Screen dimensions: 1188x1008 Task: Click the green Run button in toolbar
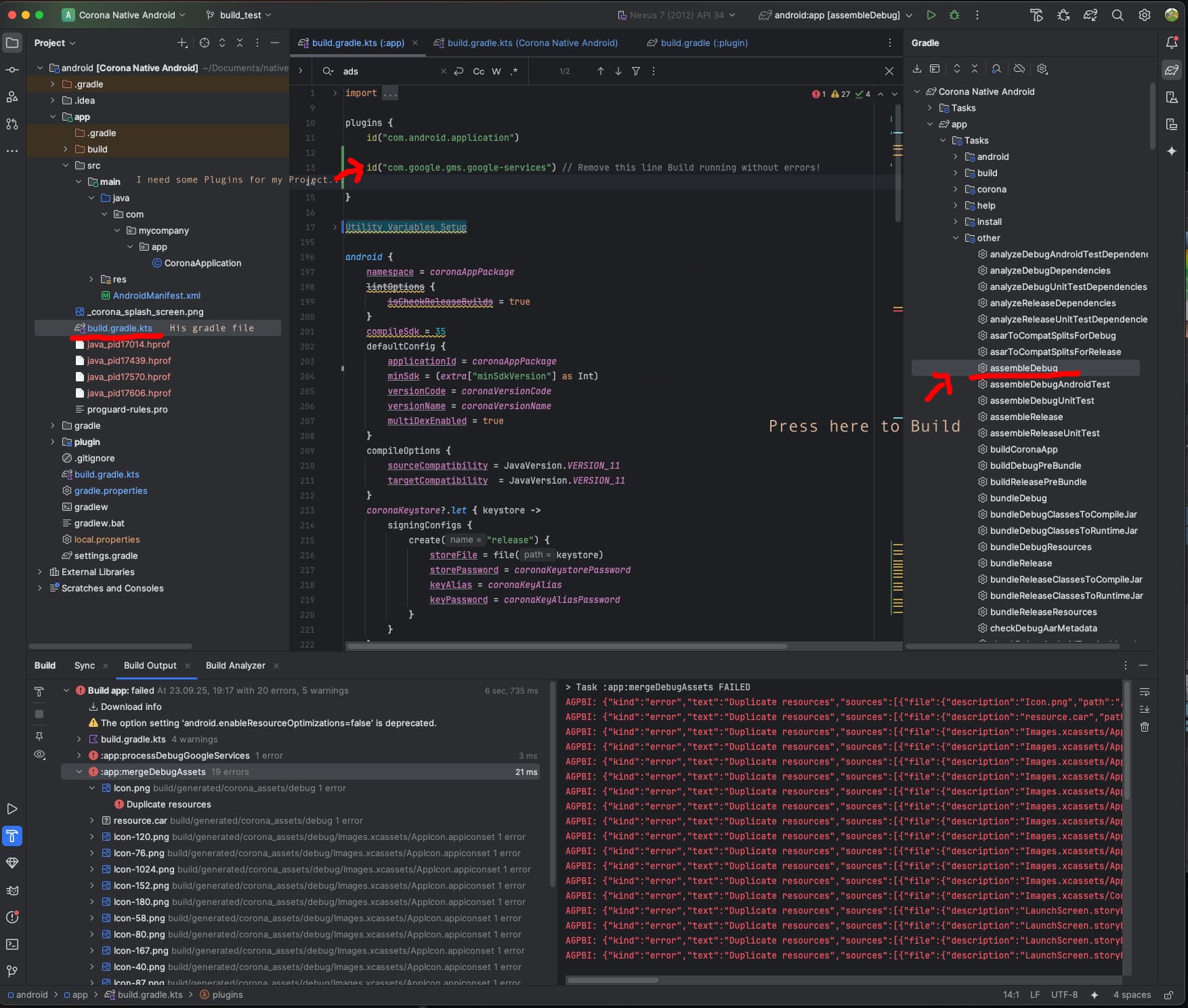pos(931,15)
